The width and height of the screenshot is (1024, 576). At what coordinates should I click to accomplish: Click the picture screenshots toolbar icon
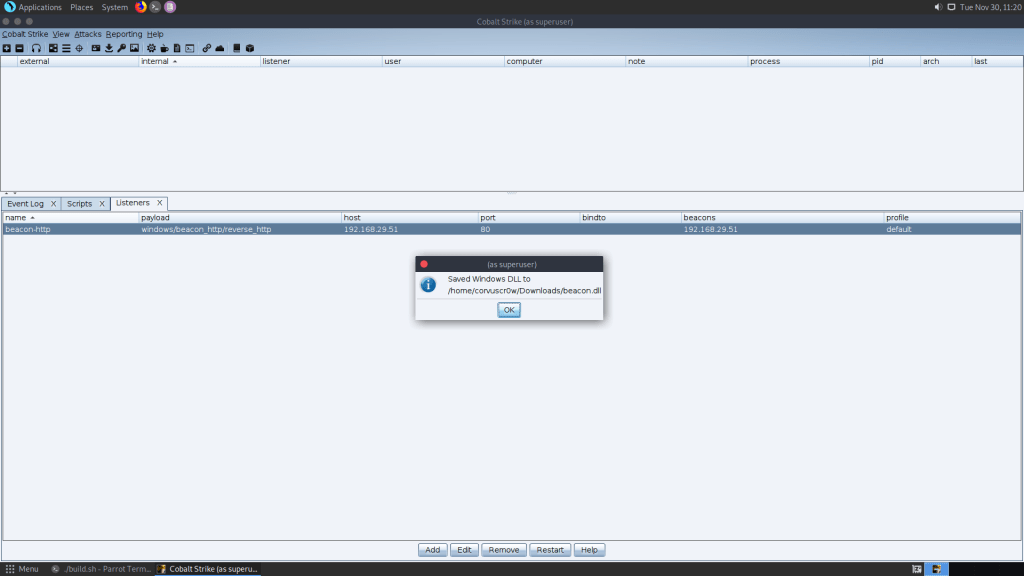click(x=134, y=48)
